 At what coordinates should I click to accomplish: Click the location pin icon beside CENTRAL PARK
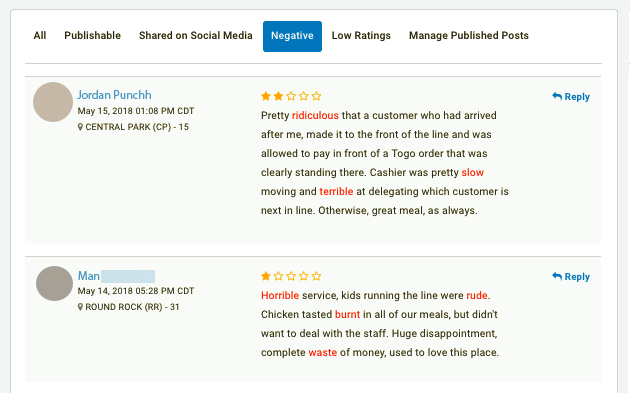pyautogui.click(x=80, y=127)
